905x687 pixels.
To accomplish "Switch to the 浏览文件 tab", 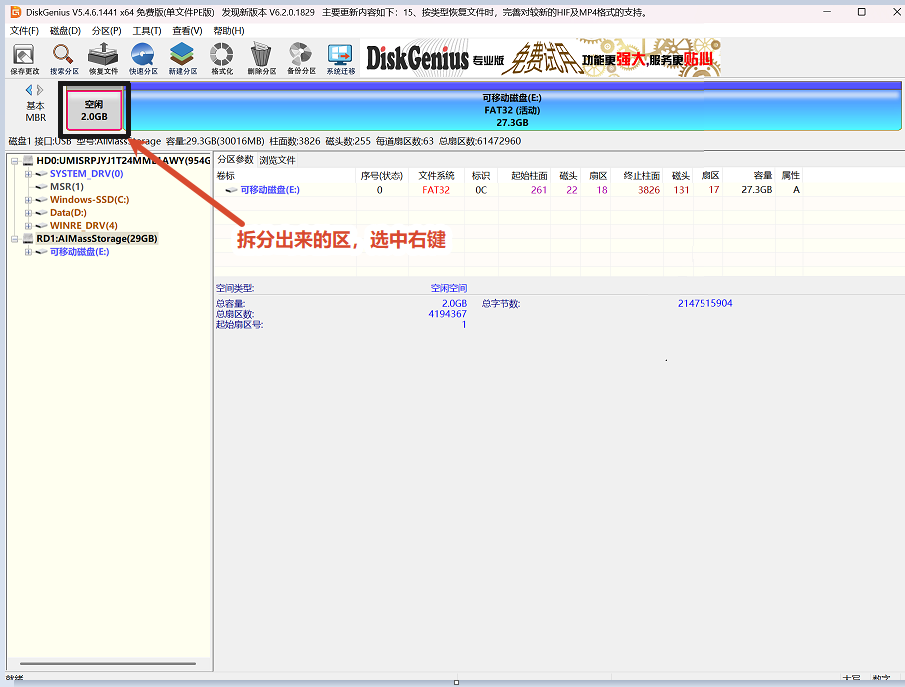I will click(x=277, y=160).
